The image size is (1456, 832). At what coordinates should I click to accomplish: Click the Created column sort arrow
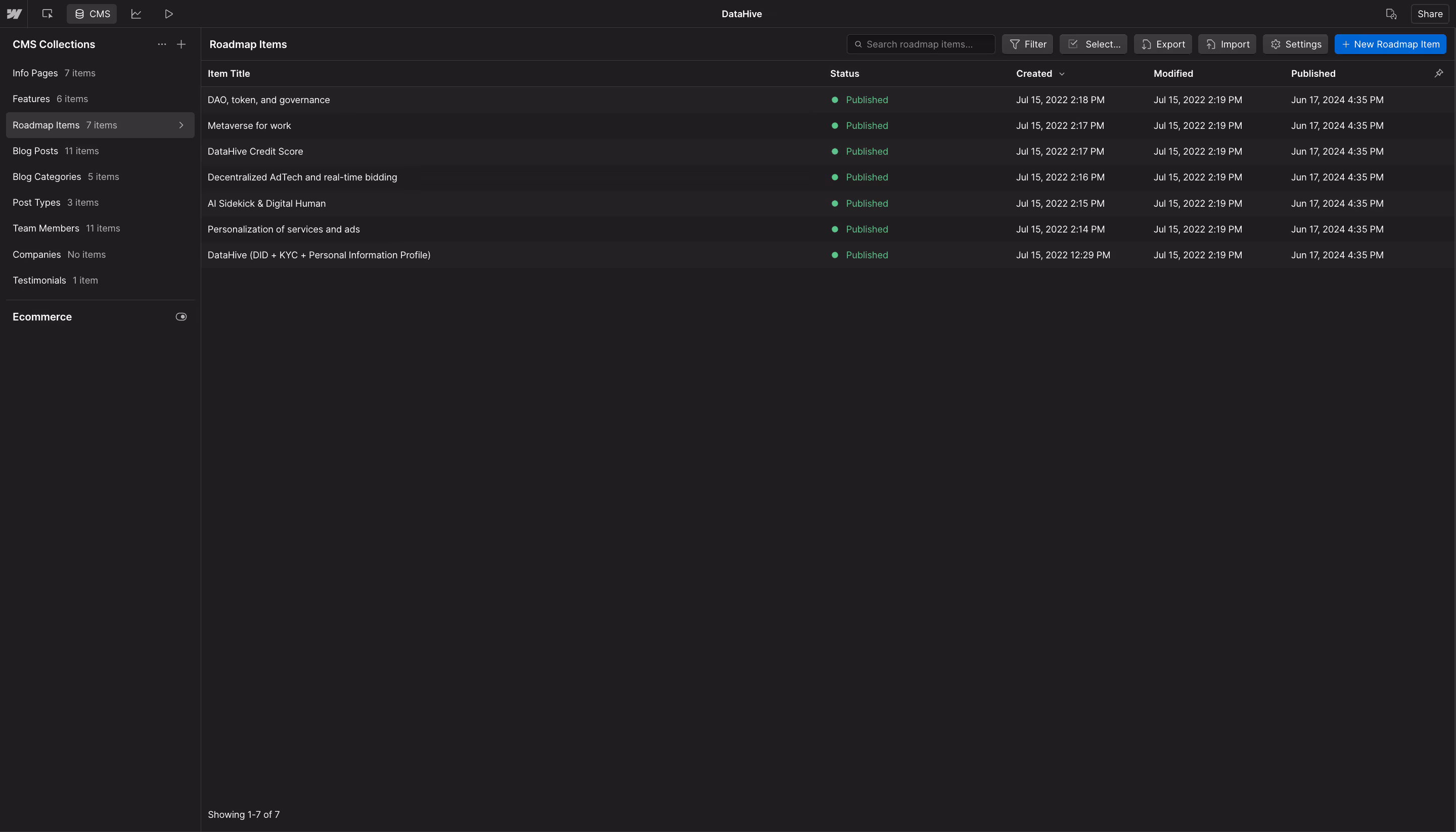[1062, 74]
